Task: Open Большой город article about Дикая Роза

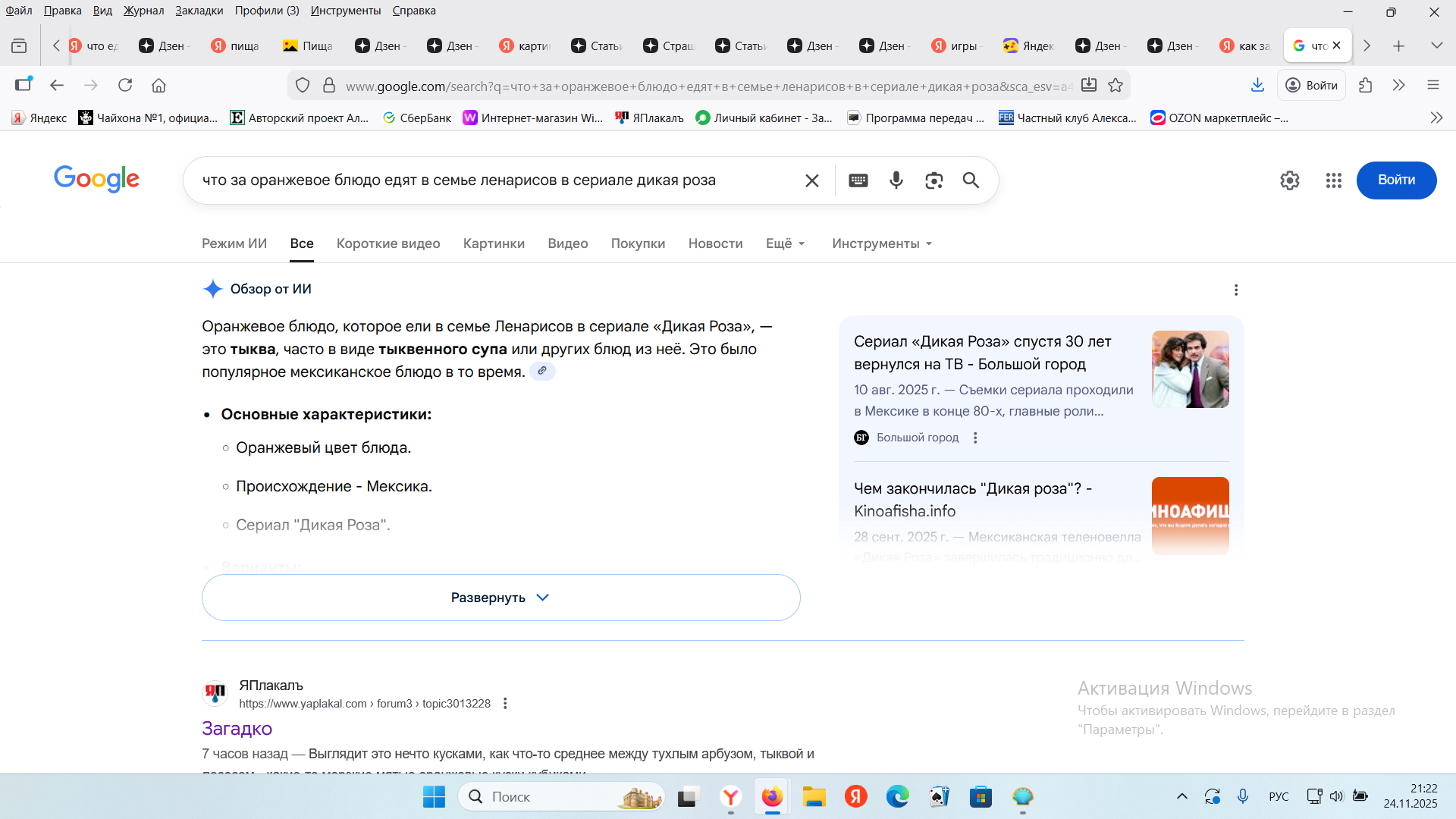Action: pyautogui.click(x=983, y=353)
